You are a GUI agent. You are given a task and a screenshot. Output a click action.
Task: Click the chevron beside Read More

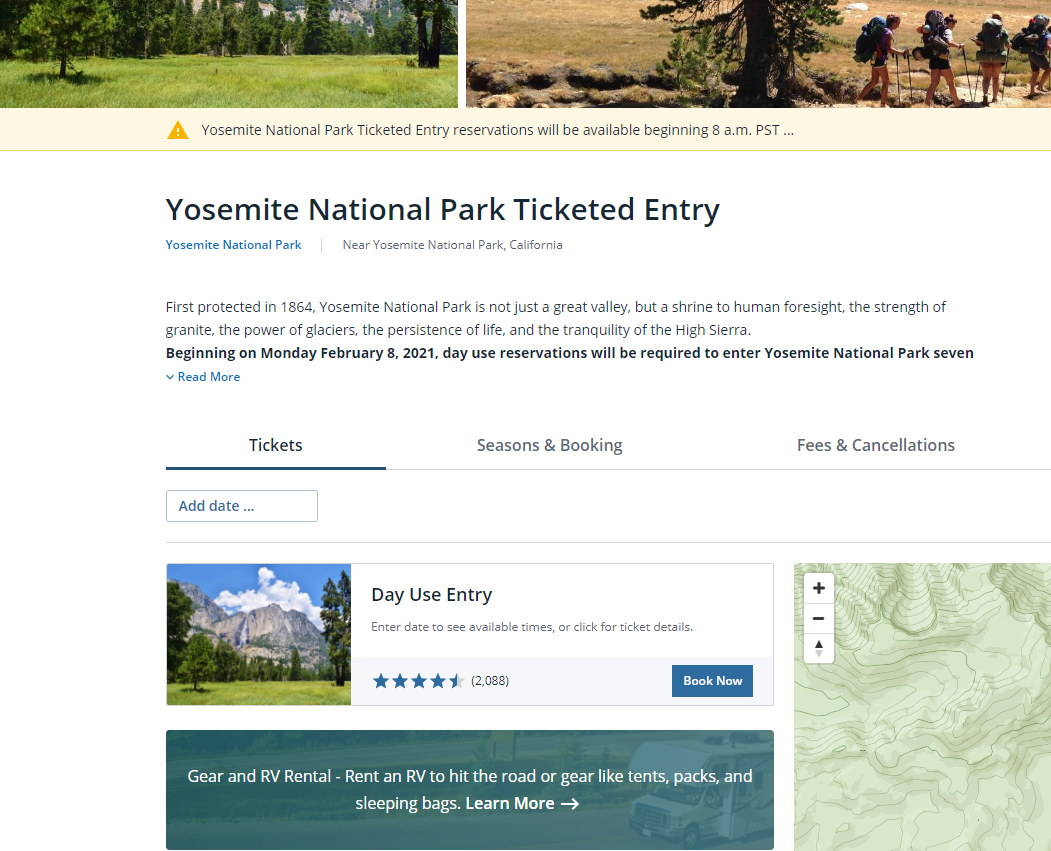point(170,377)
